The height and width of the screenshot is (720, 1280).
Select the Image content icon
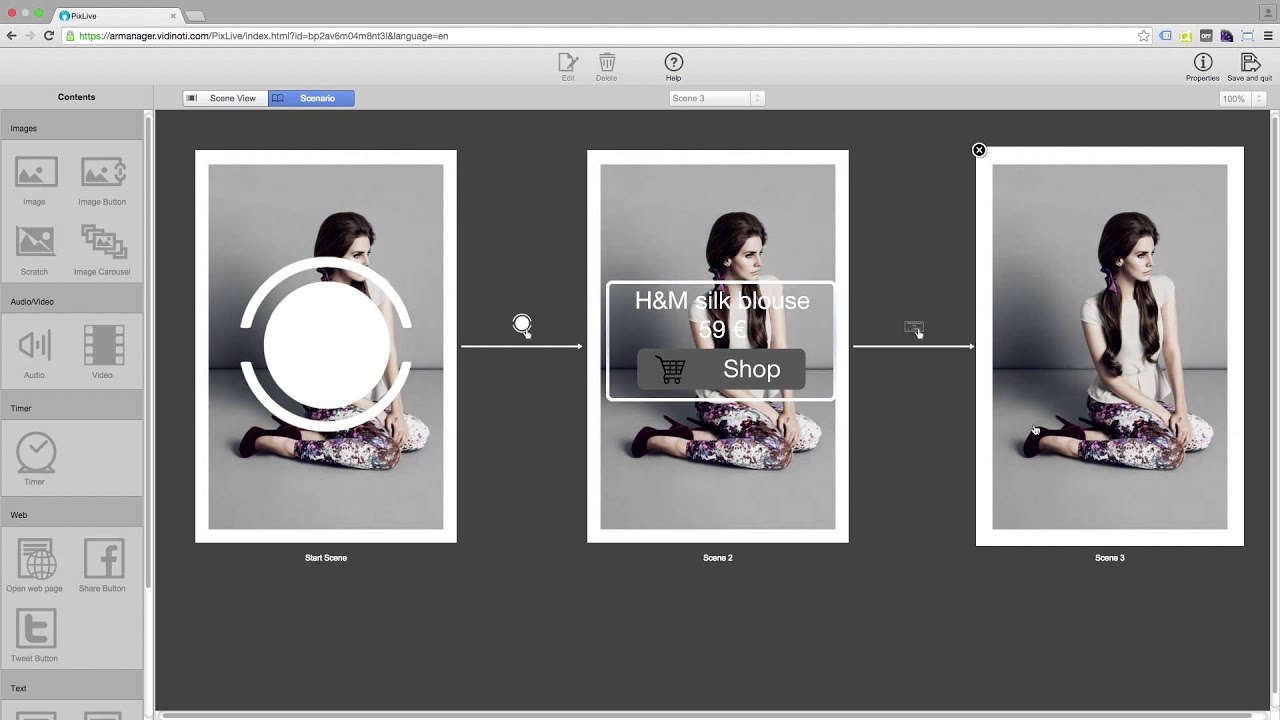pyautogui.click(x=35, y=172)
